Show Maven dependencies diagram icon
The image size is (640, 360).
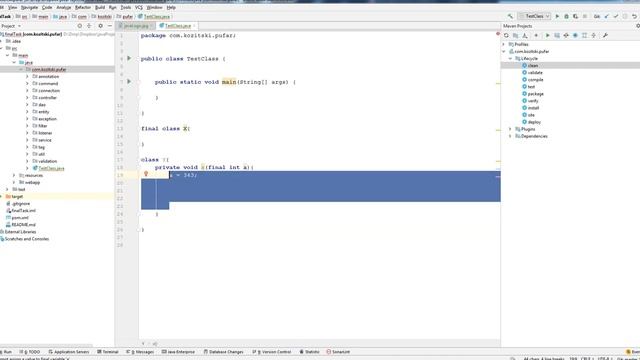tap(584, 36)
